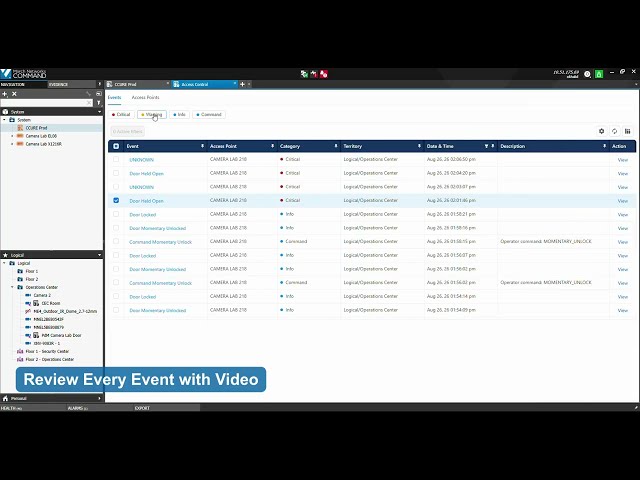Open the Door Momentary Unlocked event at 01:58:16
The image size is (640, 480).
158,228
